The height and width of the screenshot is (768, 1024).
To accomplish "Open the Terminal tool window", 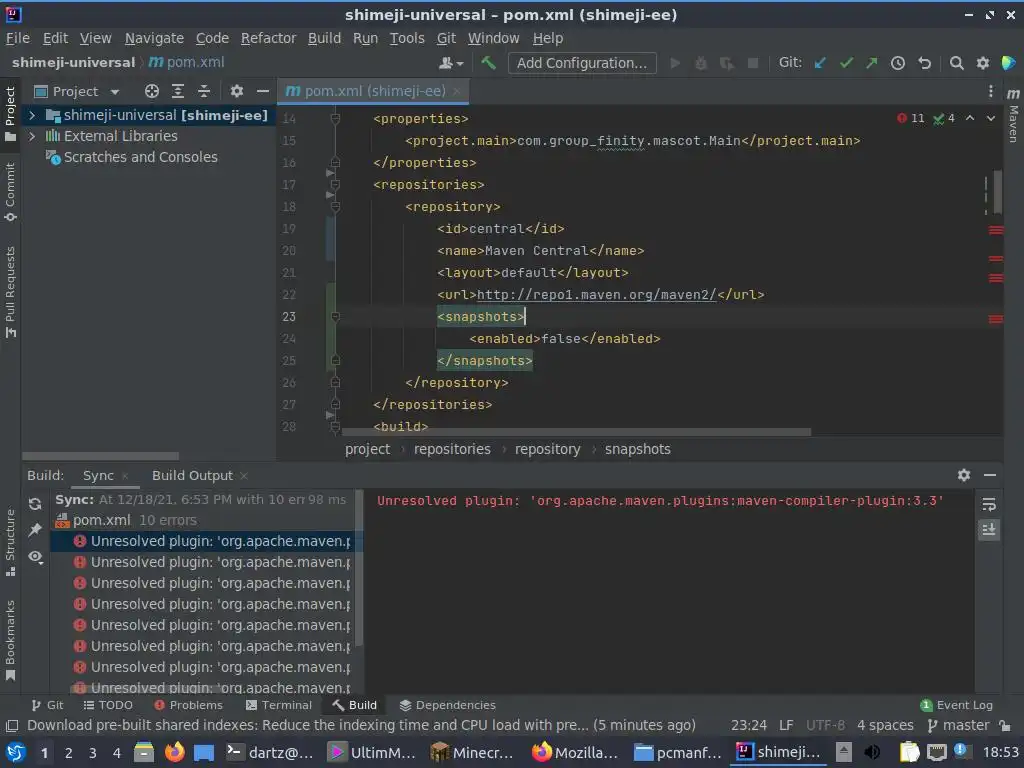I will tap(279, 705).
